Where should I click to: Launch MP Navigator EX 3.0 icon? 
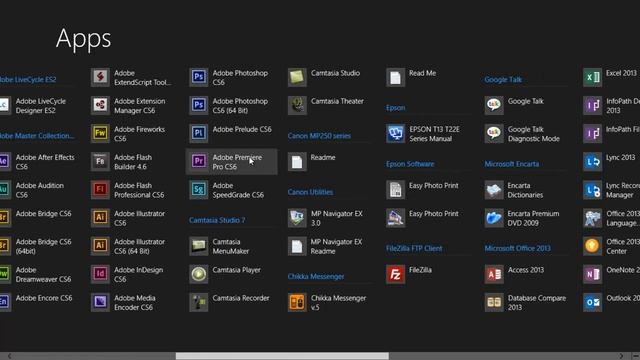297,218
